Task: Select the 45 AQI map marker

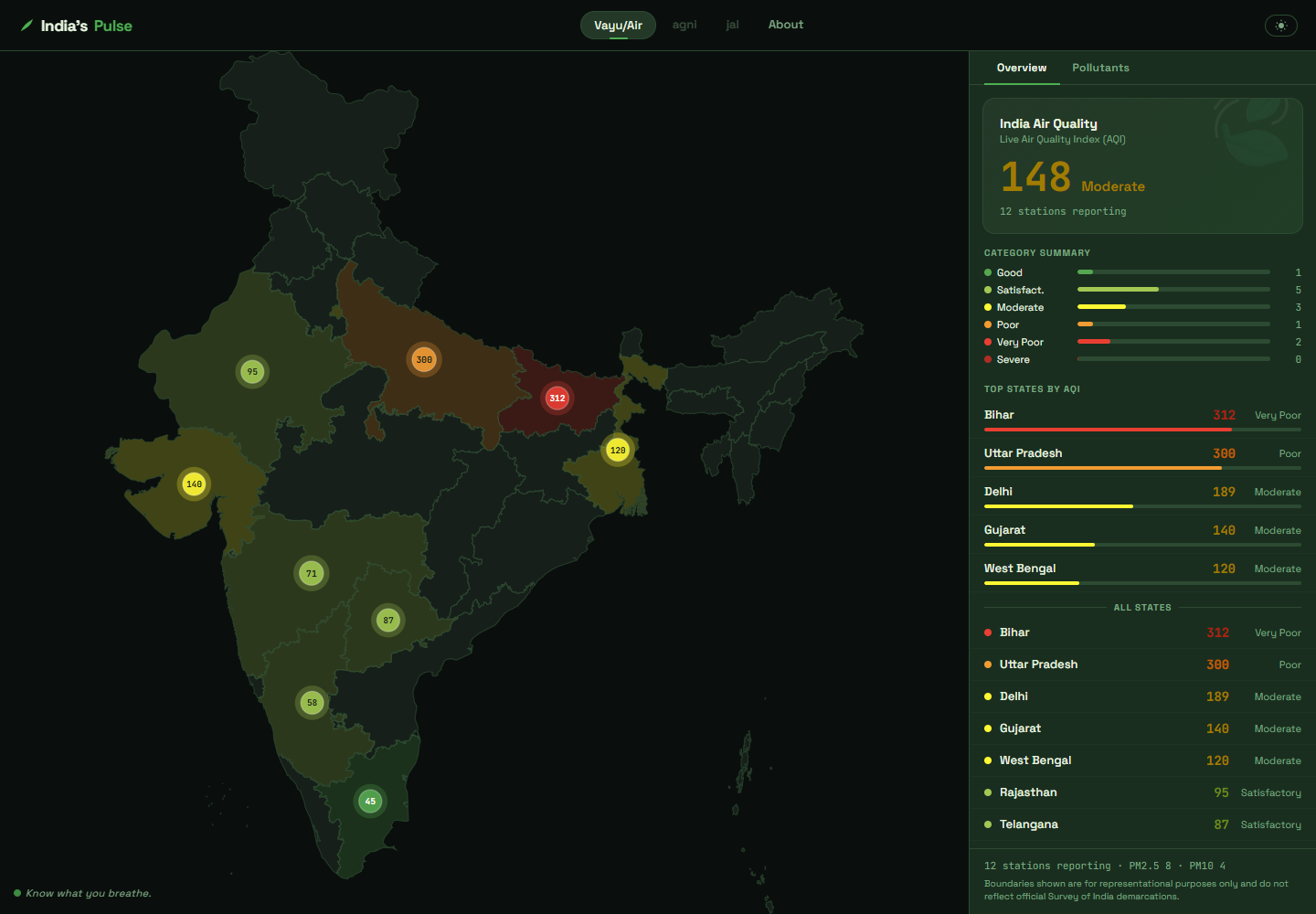Action: click(370, 801)
